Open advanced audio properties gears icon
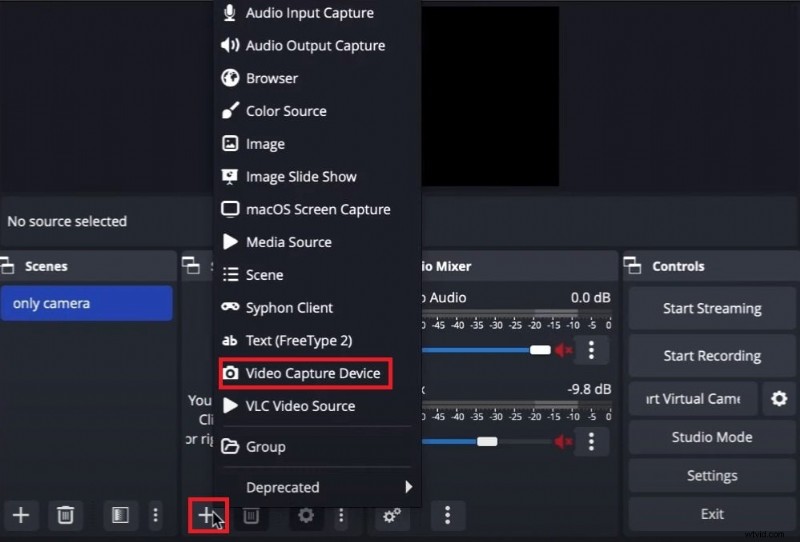 [392, 515]
